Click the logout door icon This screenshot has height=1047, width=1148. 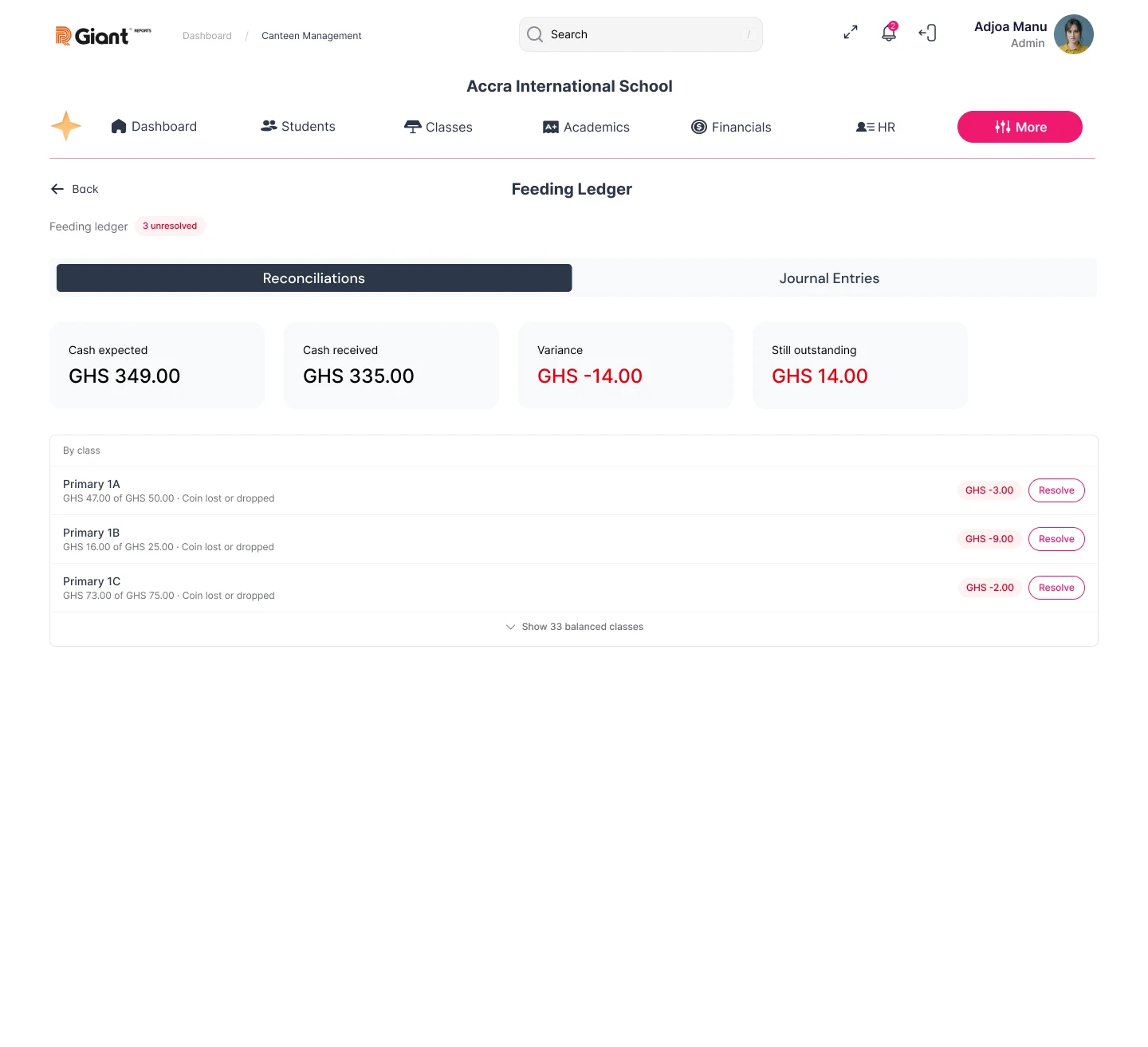(927, 33)
